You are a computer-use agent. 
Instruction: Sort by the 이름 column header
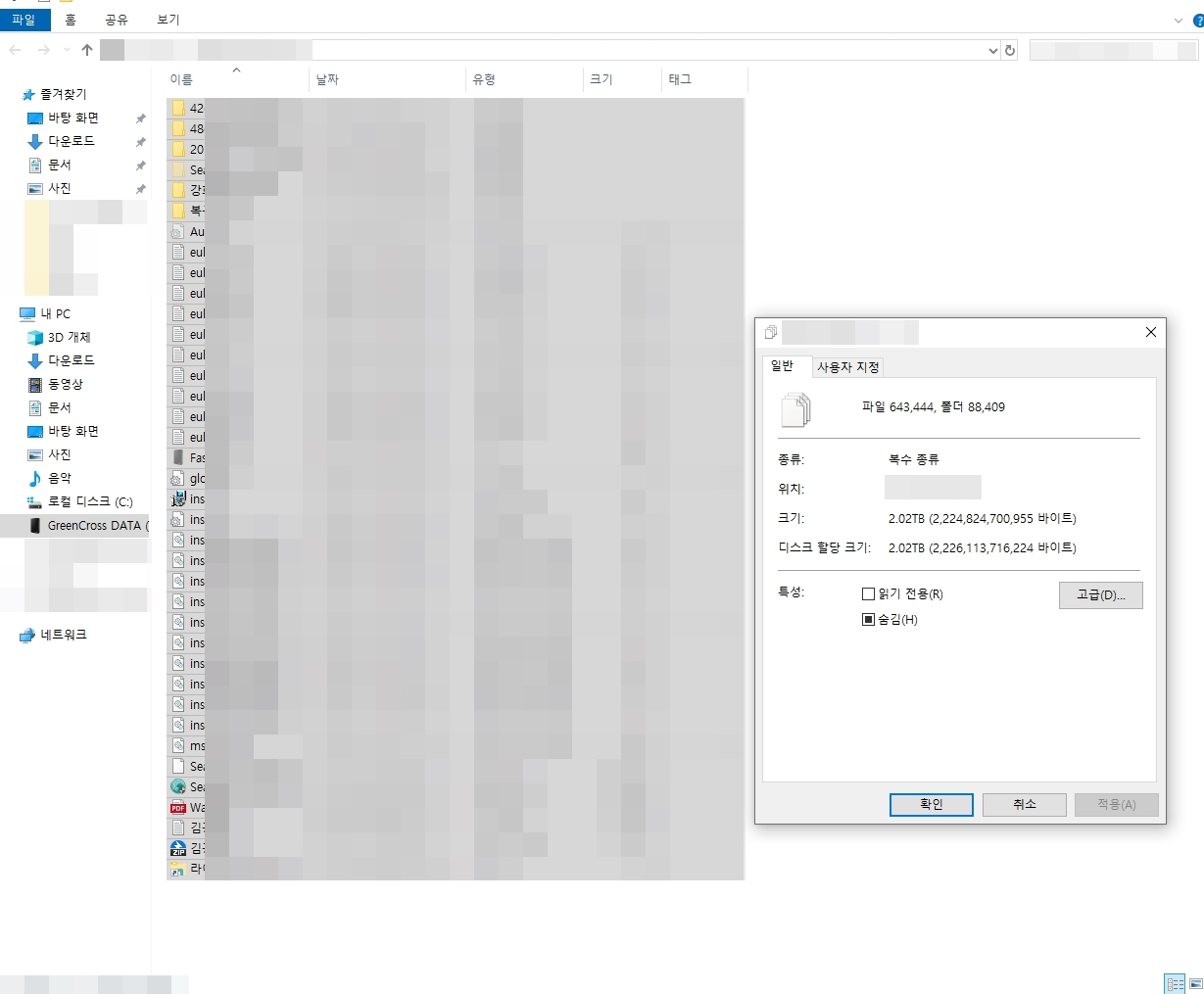[x=238, y=79]
